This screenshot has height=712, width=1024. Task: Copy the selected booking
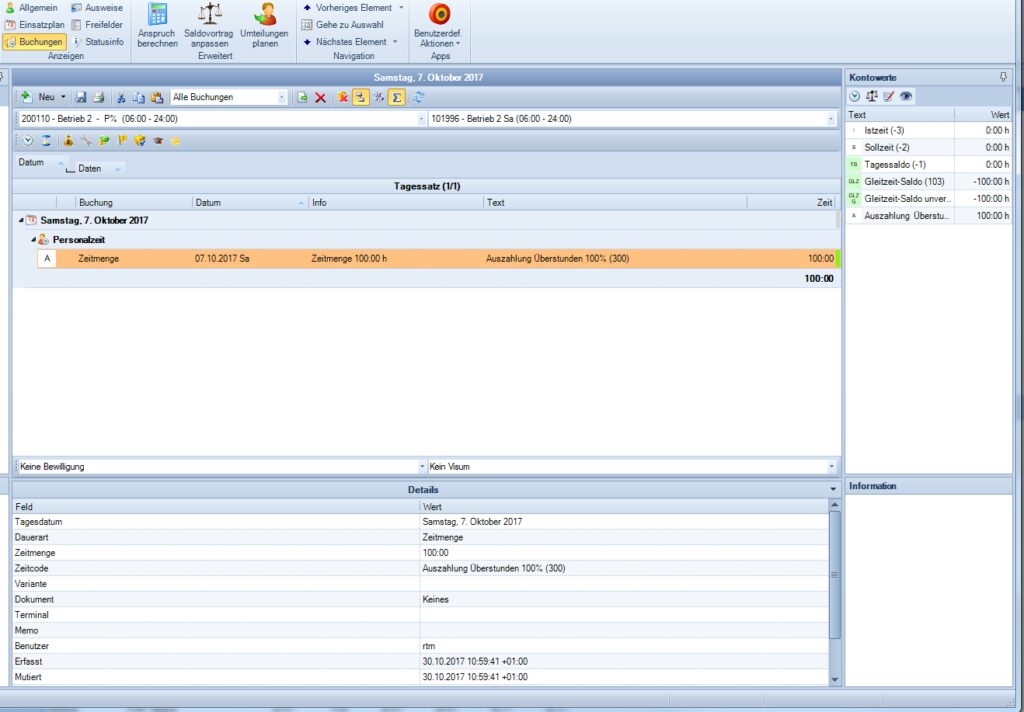pos(138,97)
